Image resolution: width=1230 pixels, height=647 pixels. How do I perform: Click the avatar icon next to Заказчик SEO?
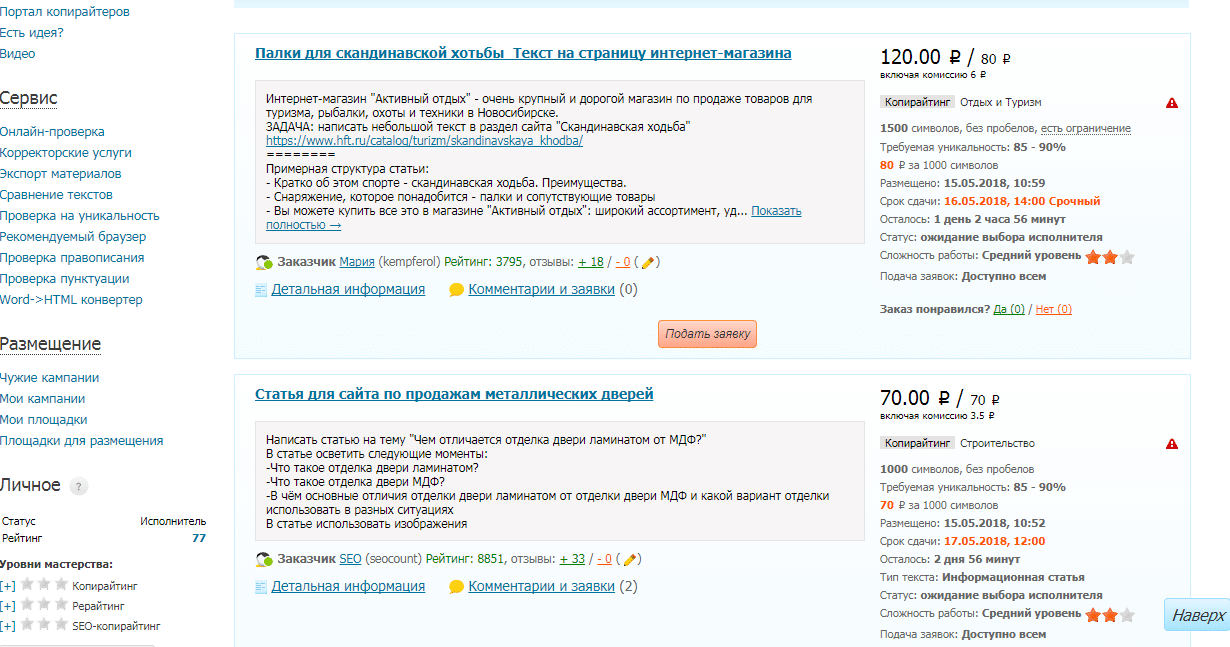[x=263, y=559]
